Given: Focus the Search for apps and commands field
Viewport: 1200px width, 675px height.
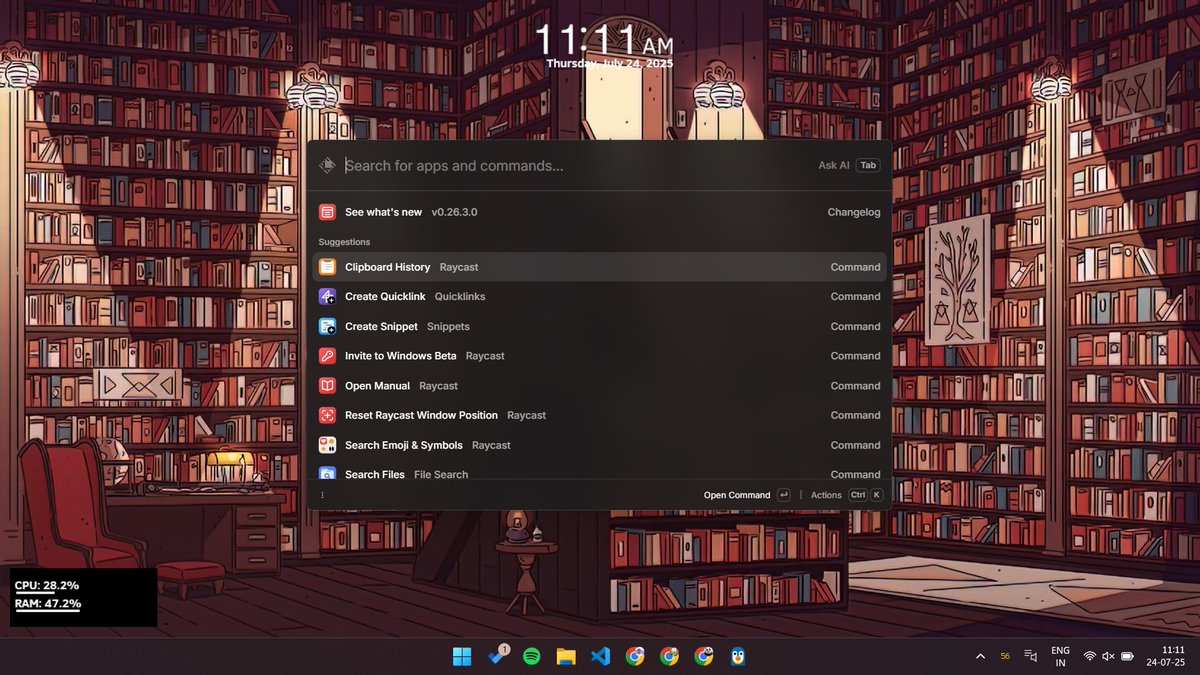Looking at the screenshot, I should (x=577, y=165).
